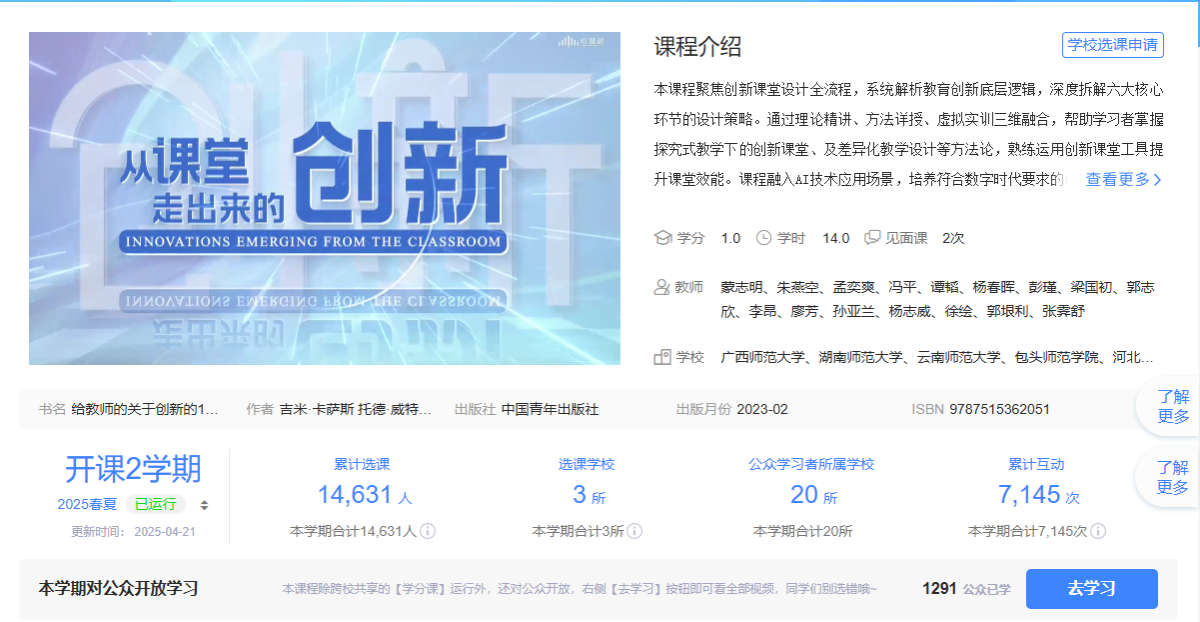Click the truncated book title 给教师的关于创新的1...
Screen dimensions: 1200x622
pyautogui.click(x=144, y=409)
